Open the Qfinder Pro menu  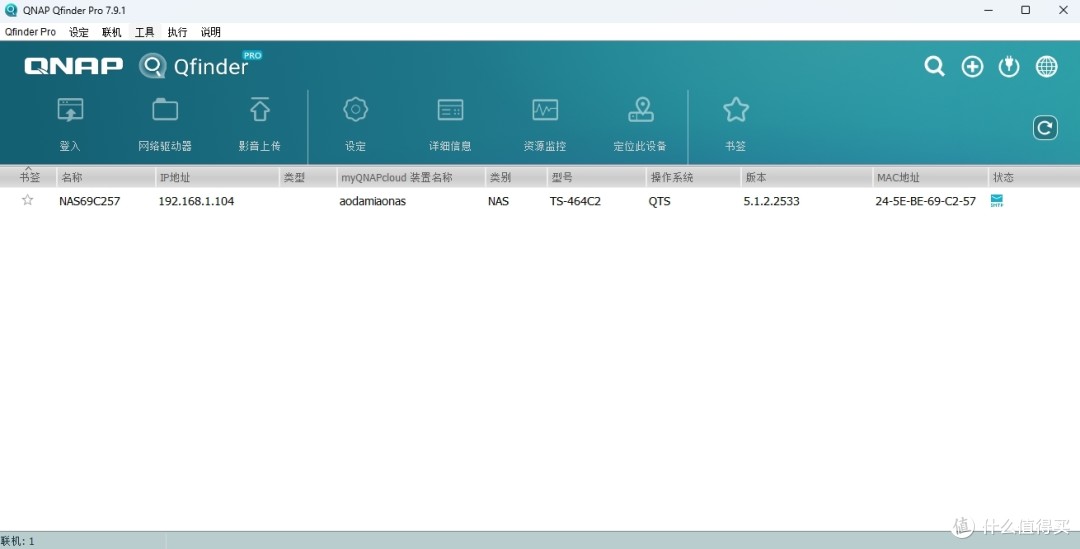tap(30, 32)
